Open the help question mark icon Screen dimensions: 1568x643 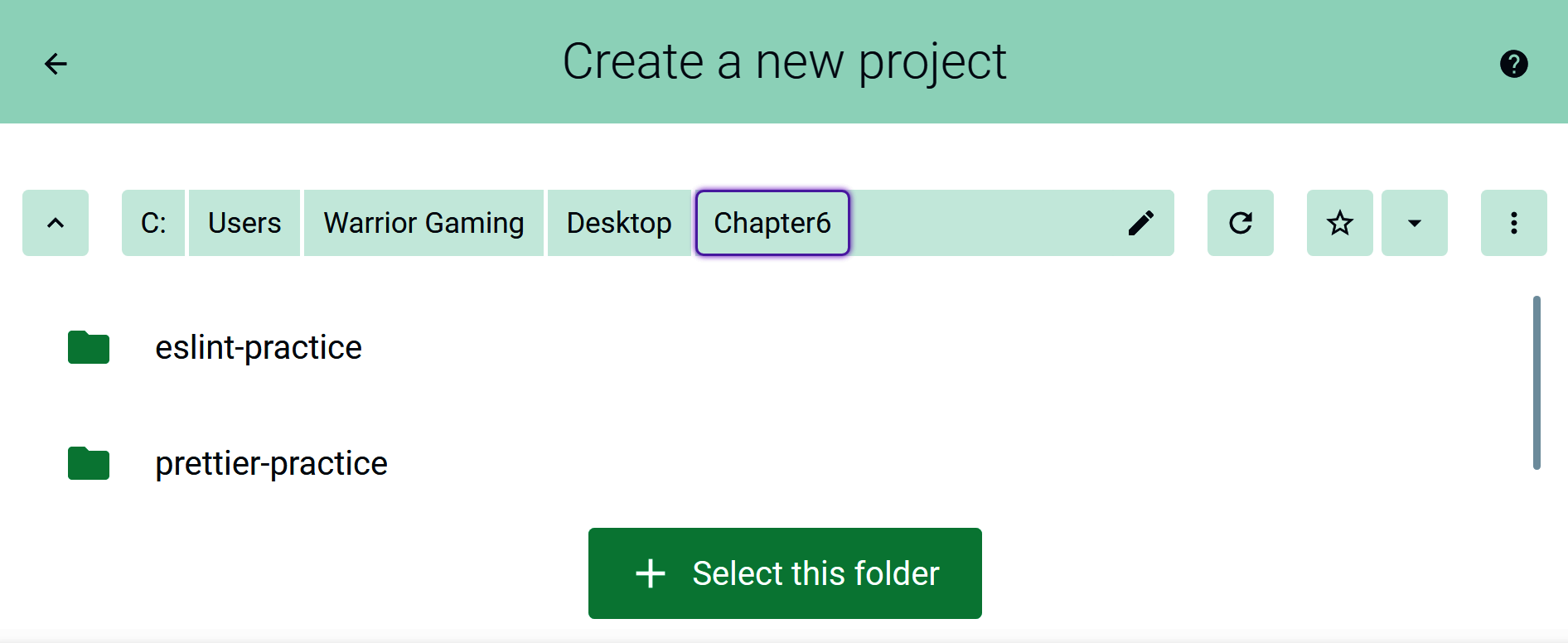1513,64
